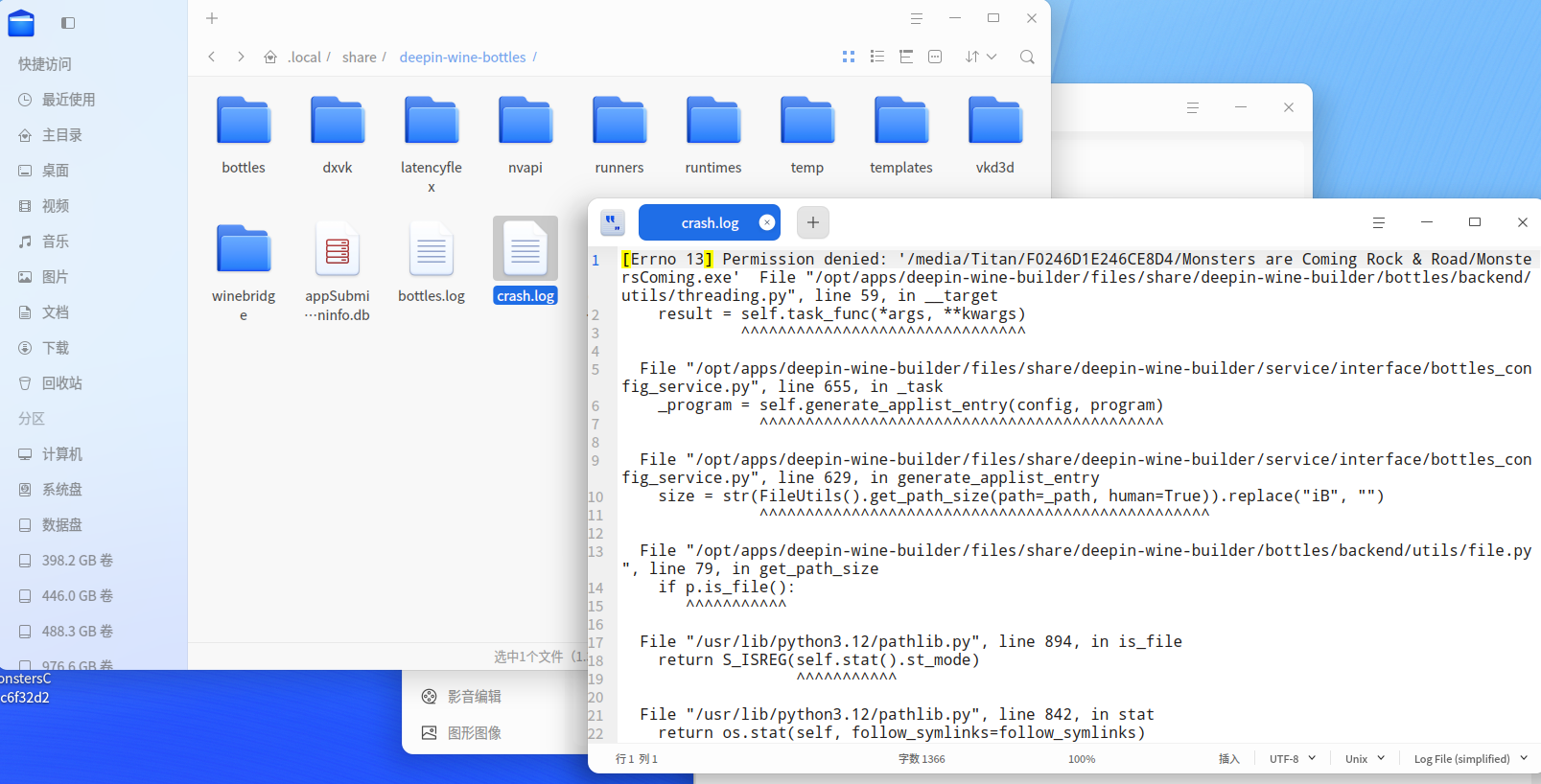
Task: Navigate to share in the breadcrumb
Action: [359, 58]
